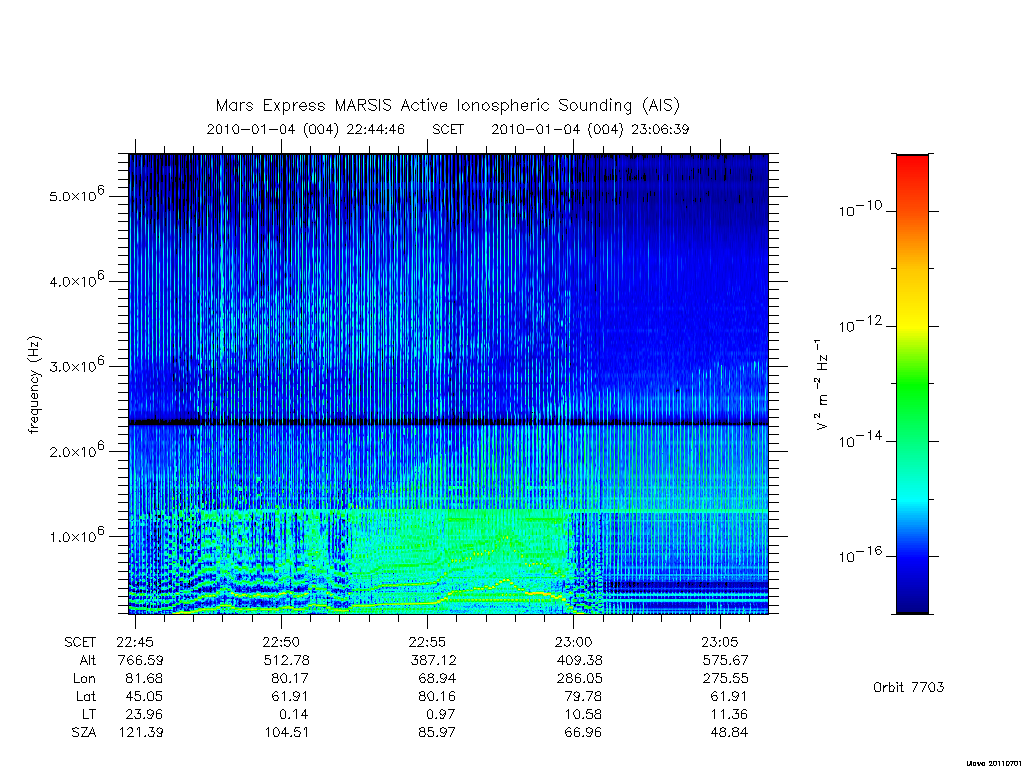This screenshot has width=1024, height=768.
Task: Click altitude value 766.59
Action: click(x=140, y=660)
